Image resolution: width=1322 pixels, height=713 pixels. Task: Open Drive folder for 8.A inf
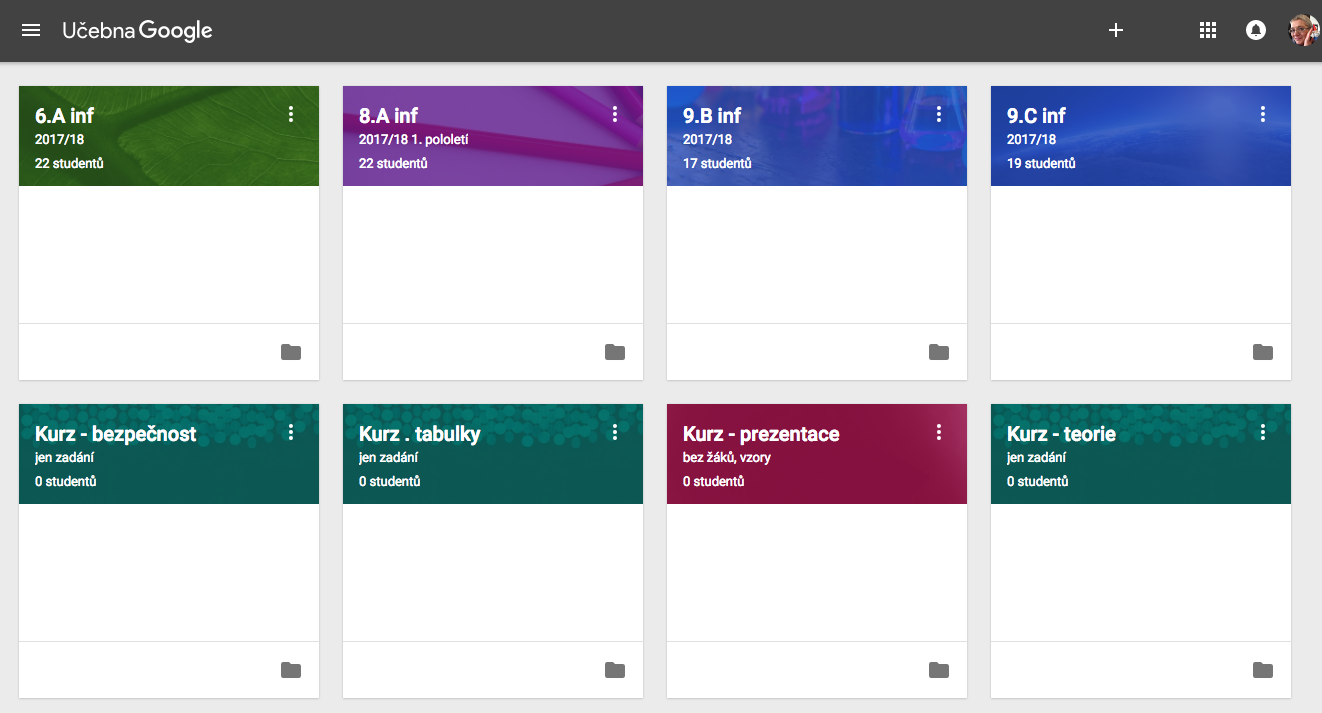coord(615,352)
